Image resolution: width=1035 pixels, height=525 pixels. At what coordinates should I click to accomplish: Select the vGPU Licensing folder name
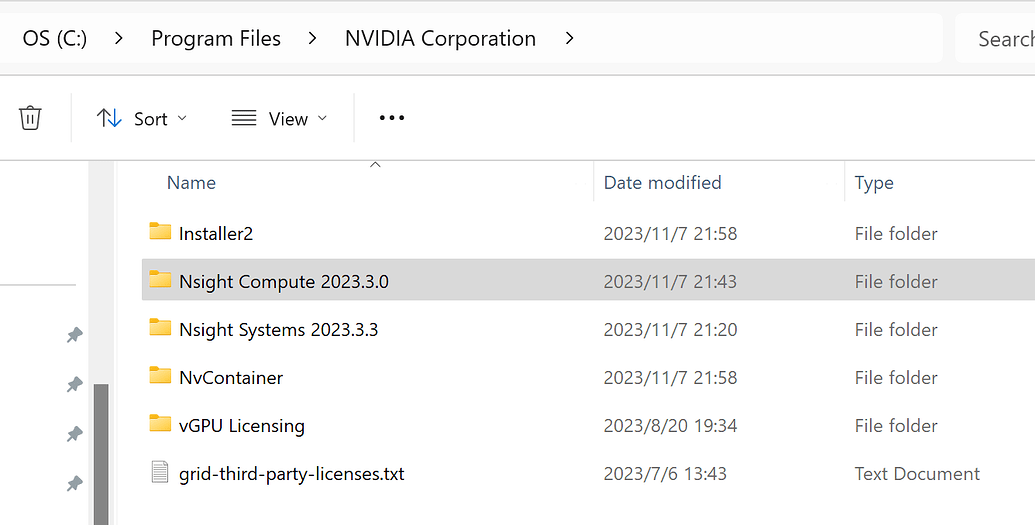coord(241,425)
